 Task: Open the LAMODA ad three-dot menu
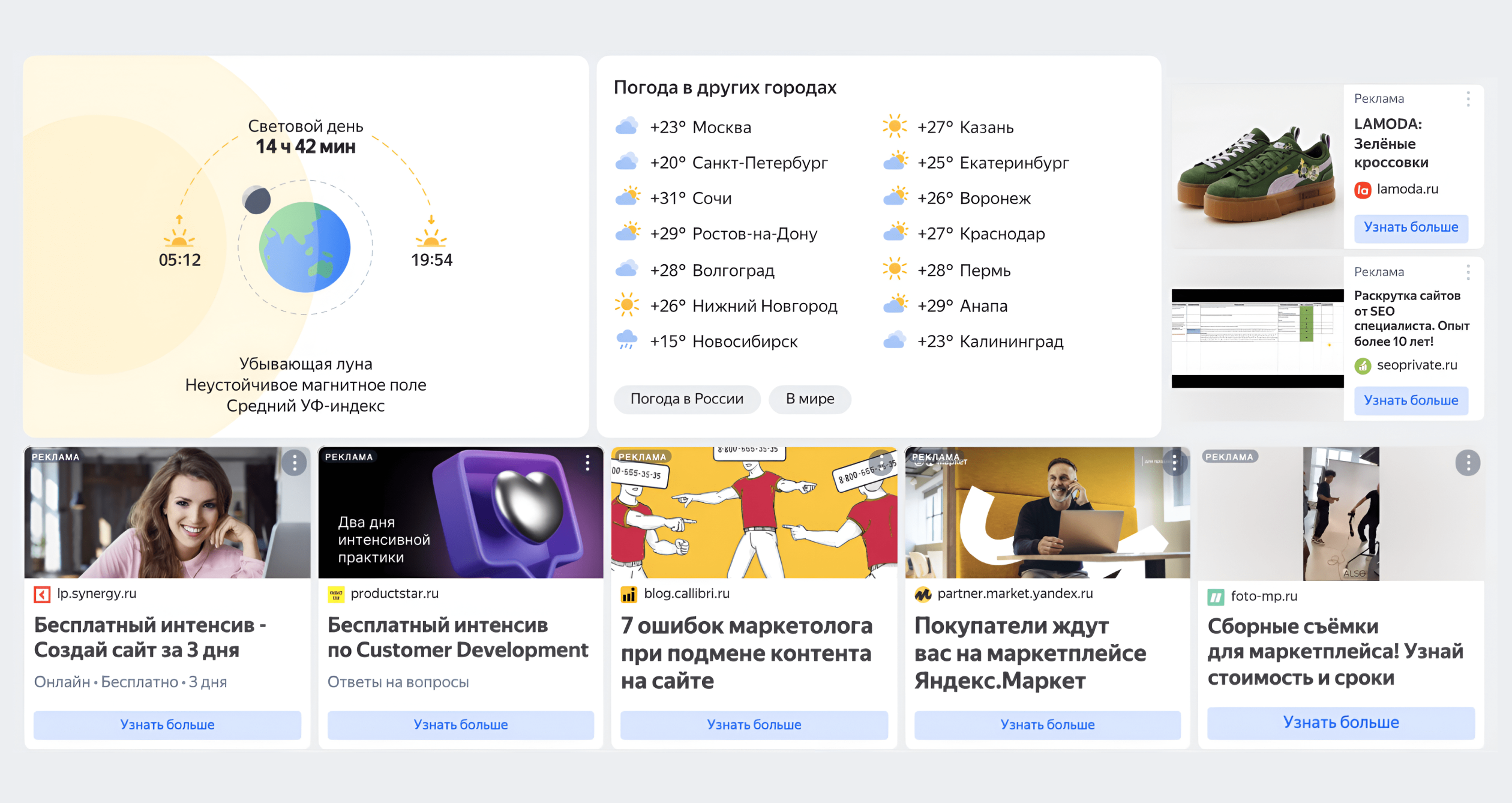[1468, 99]
